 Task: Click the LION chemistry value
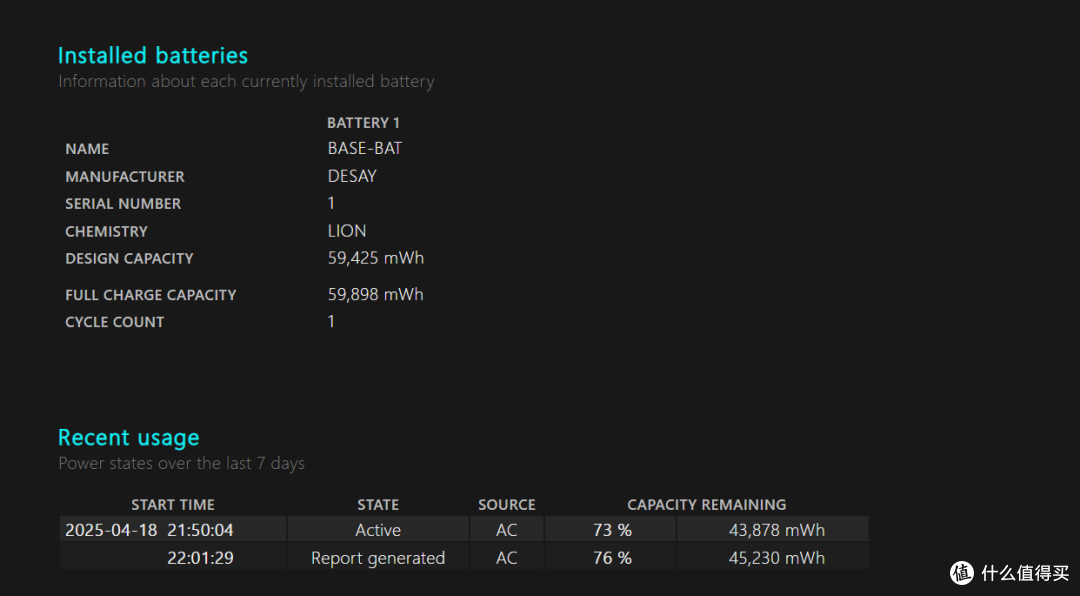tap(347, 231)
